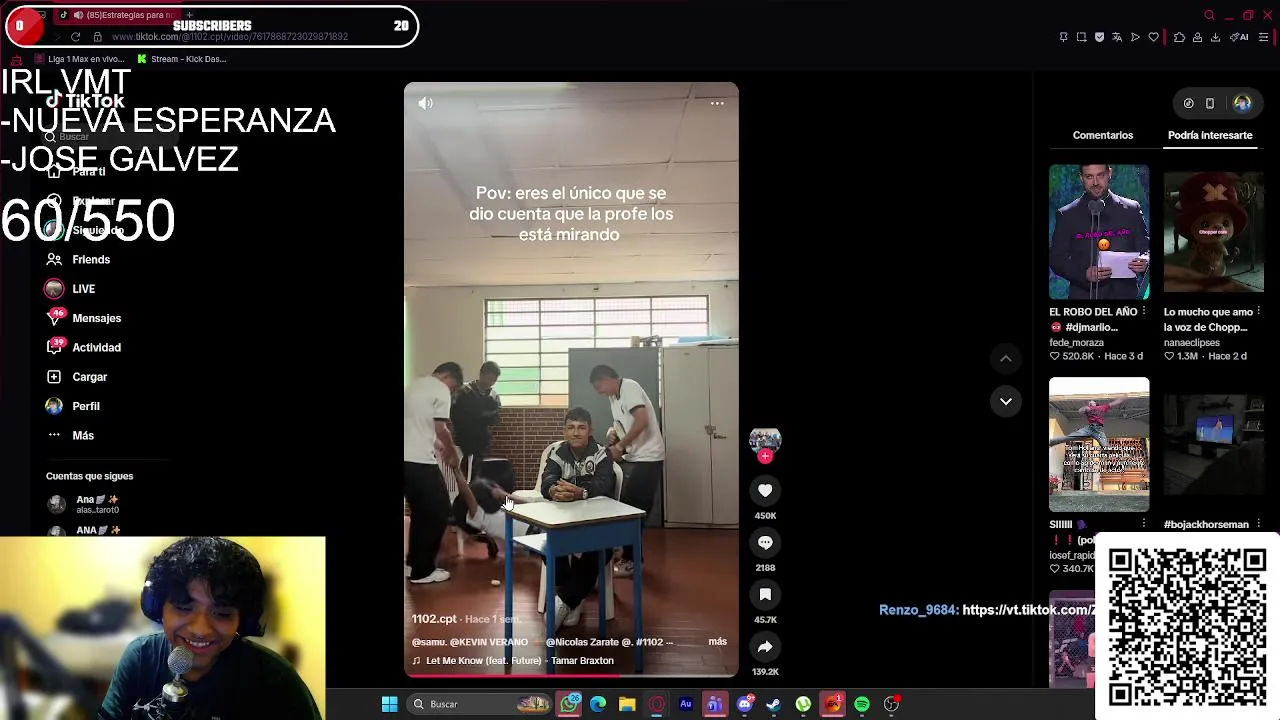Focus the tiktok.com address bar
The width and height of the screenshot is (1280, 720).
click(230, 37)
